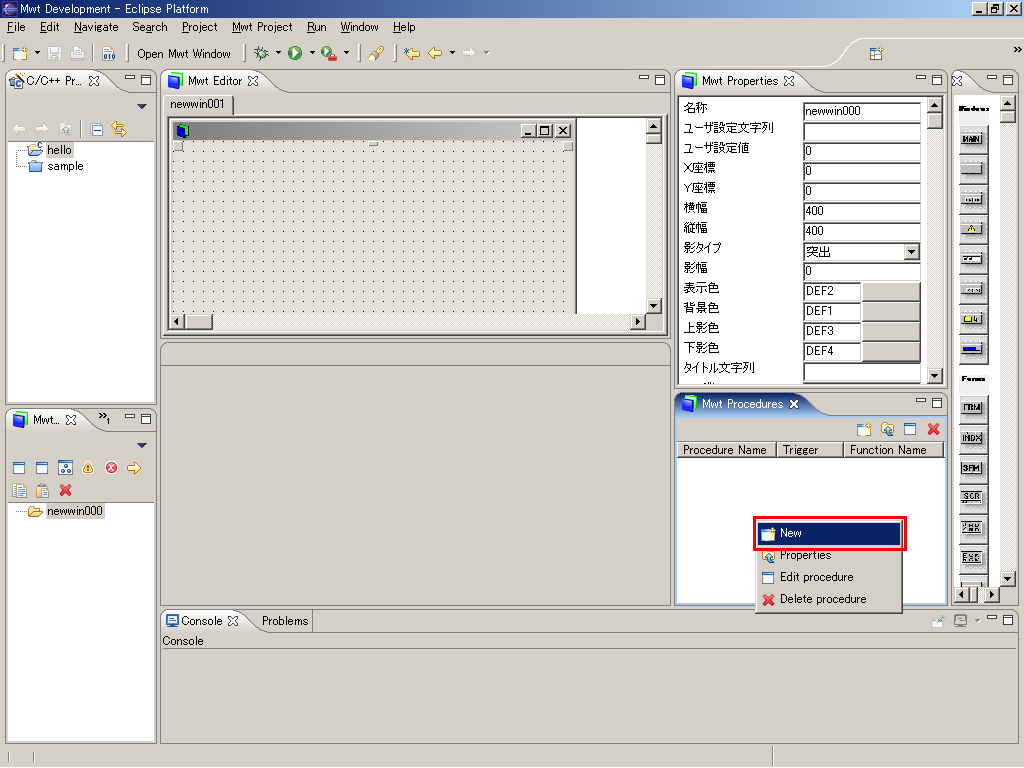Select the FRM form palette item
The width and height of the screenshot is (1024, 768).
972,408
